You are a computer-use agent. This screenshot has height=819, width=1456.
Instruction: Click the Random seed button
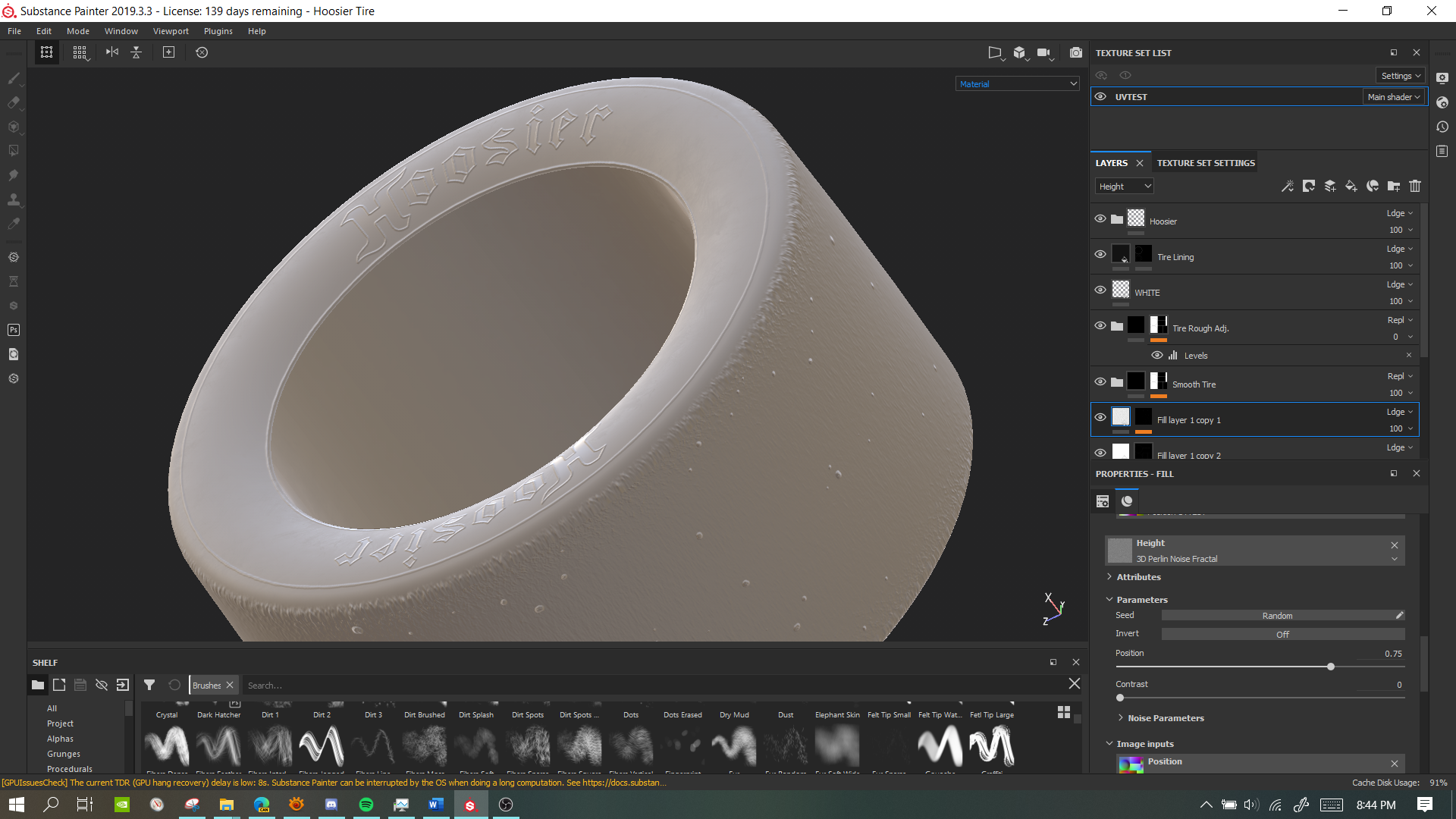1277,616
